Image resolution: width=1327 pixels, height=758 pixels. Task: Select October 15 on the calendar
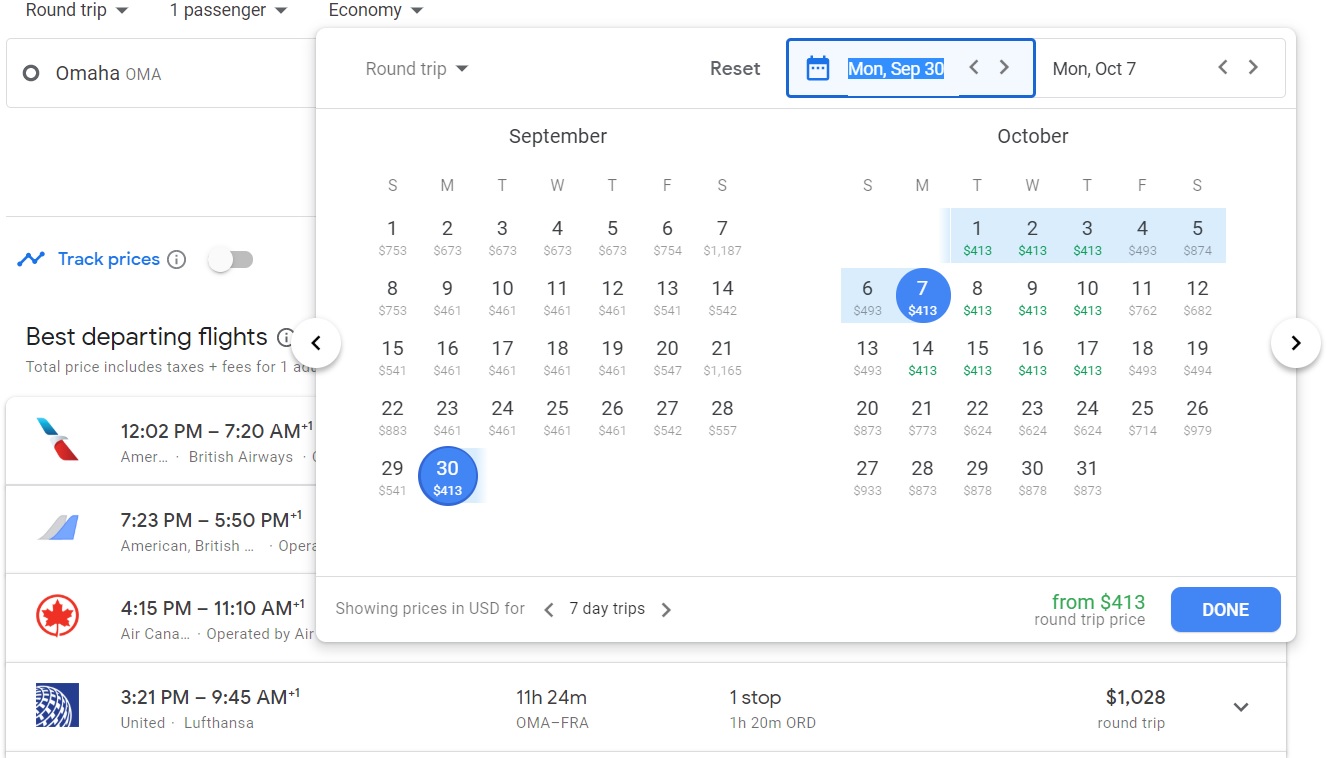coord(977,357)
